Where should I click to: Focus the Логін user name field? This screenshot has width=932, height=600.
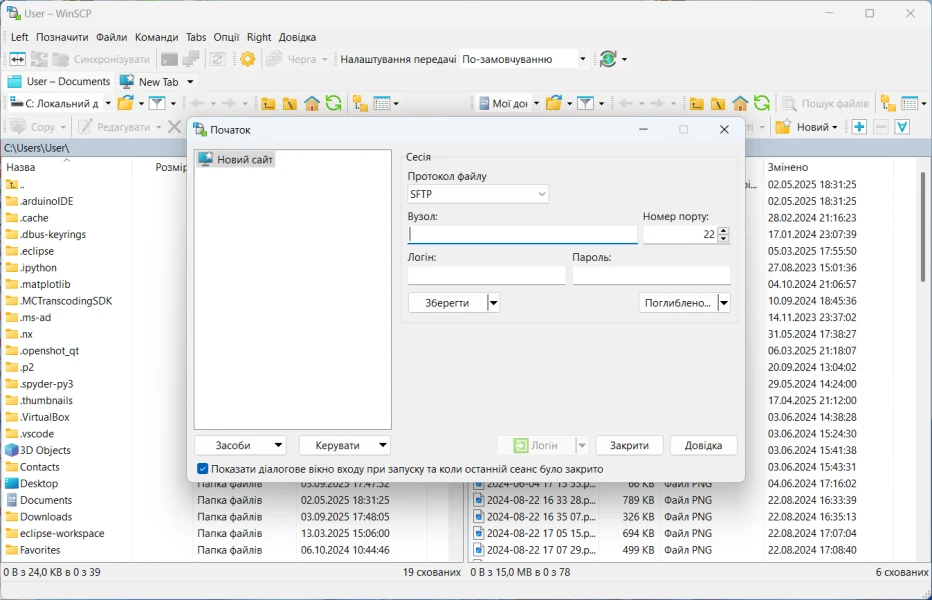coord(487,275)
